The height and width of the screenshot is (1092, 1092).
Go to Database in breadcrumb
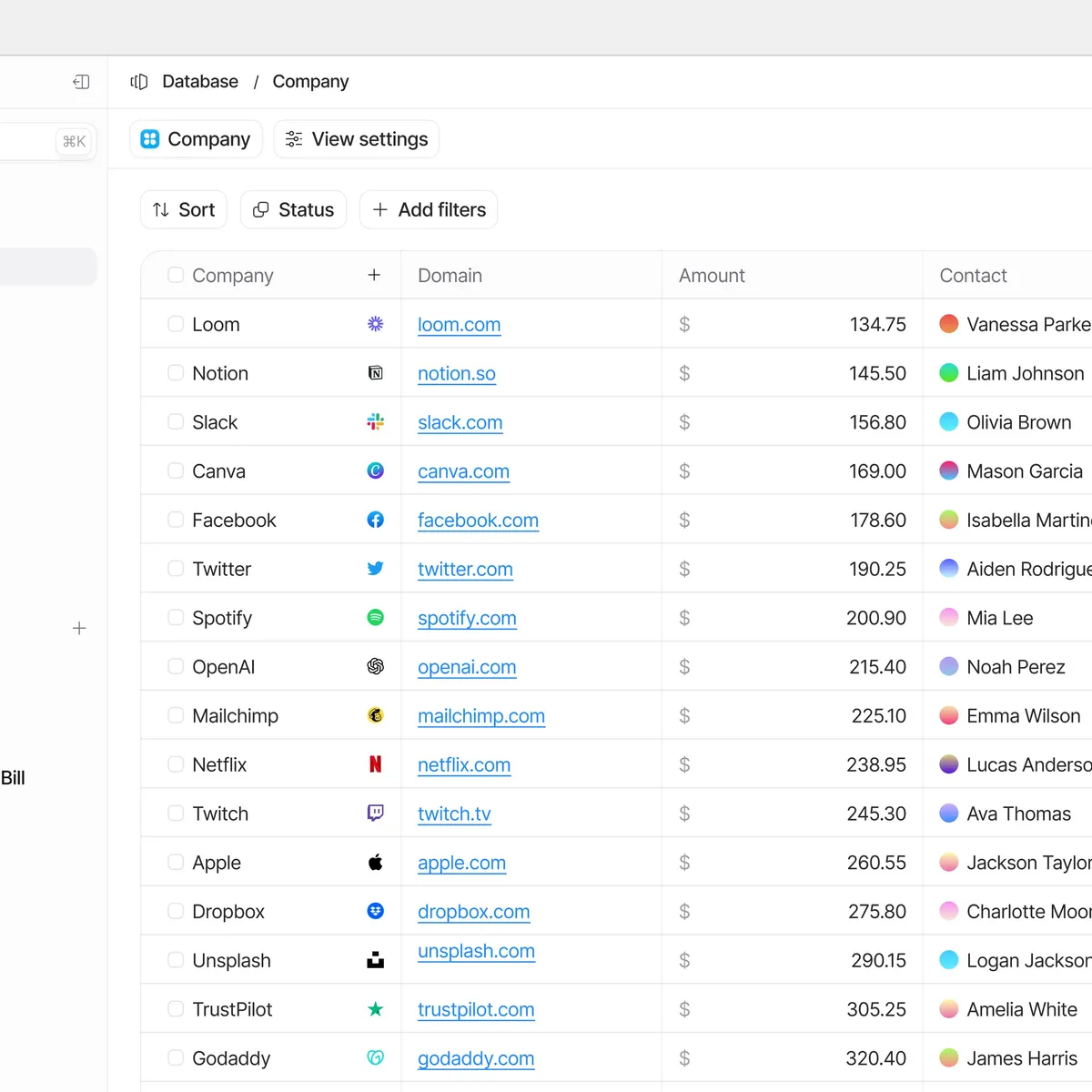pyautogui.click(x=200, y=82)
